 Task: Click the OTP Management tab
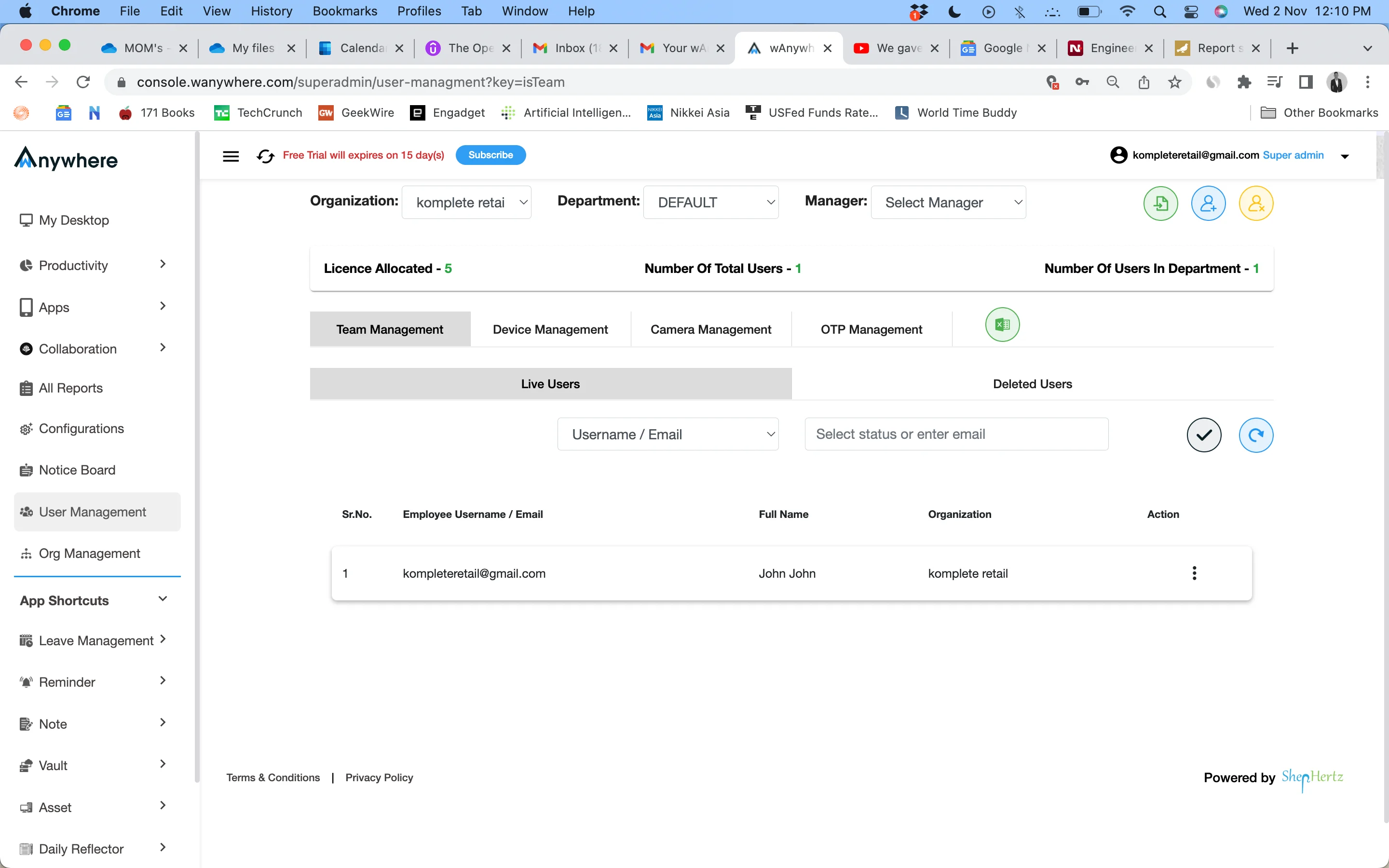(871, 328)
